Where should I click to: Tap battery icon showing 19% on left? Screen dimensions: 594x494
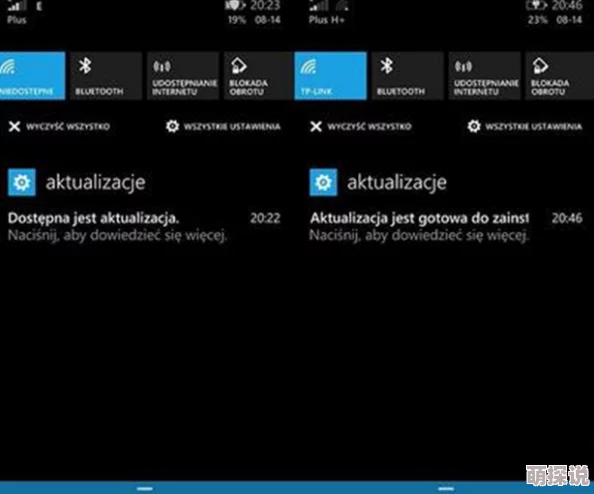point(235,5)
